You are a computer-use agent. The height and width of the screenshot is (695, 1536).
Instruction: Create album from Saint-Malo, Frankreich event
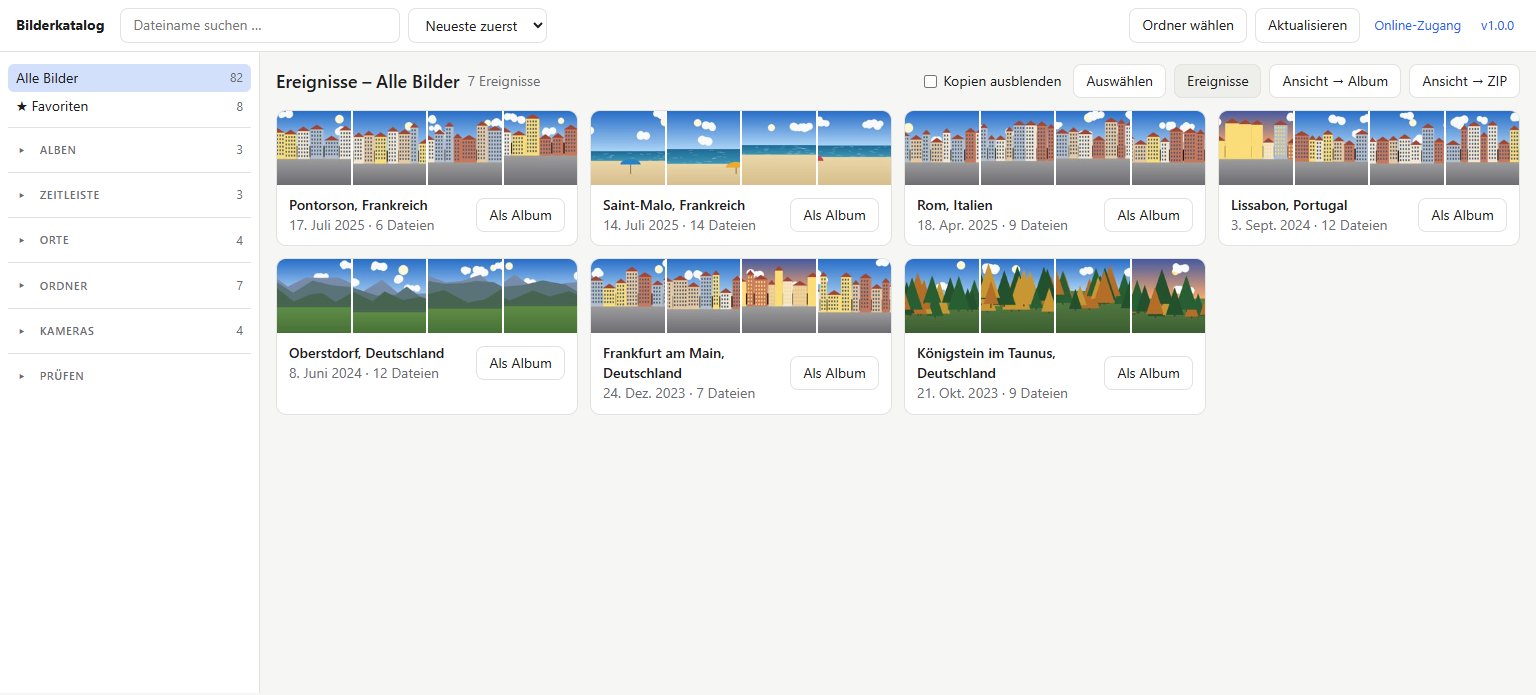[834, 215]
